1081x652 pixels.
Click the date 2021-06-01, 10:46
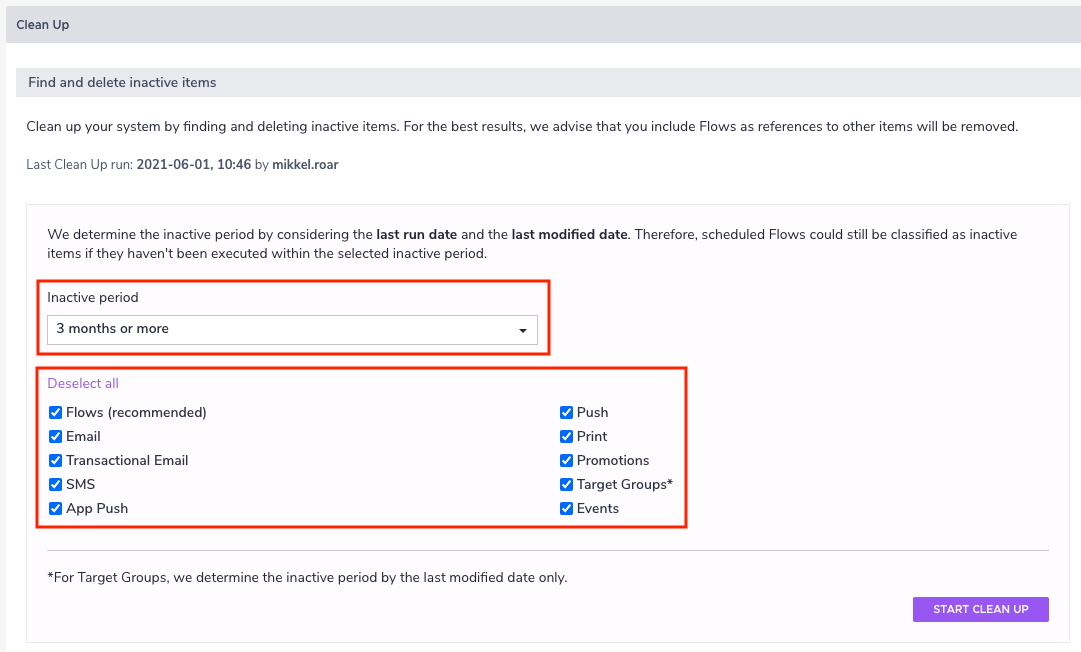coord(194,165)
